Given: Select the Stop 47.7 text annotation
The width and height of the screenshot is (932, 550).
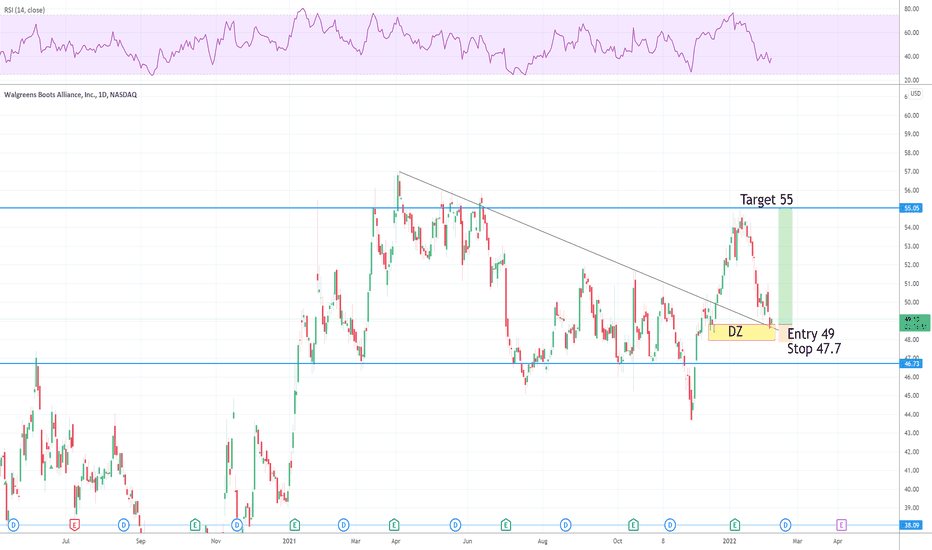Looking at the screenshot, I should point(814,348).
